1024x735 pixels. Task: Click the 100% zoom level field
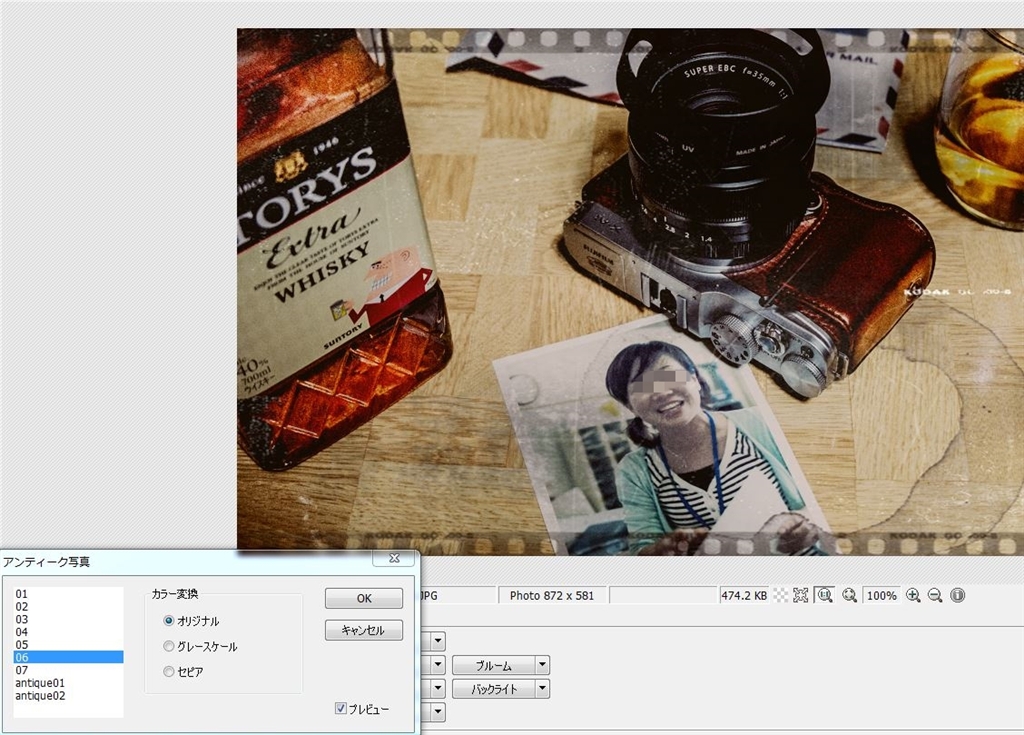[x=882, y=595]
